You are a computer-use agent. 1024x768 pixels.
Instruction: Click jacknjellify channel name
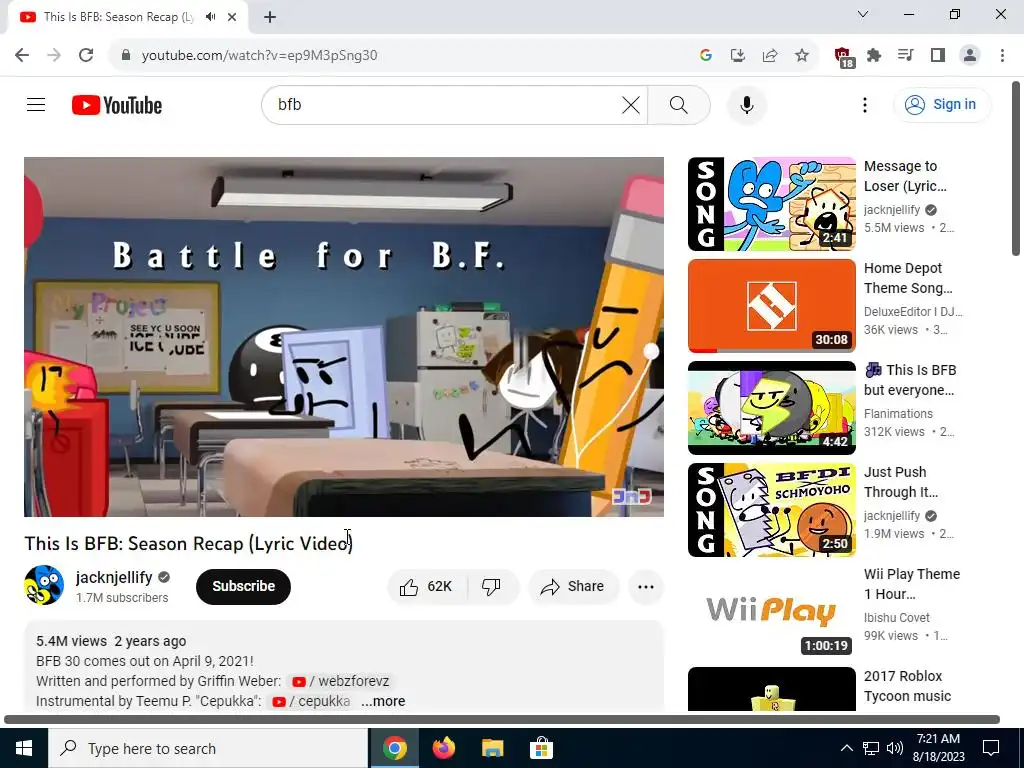coord(114,577)
